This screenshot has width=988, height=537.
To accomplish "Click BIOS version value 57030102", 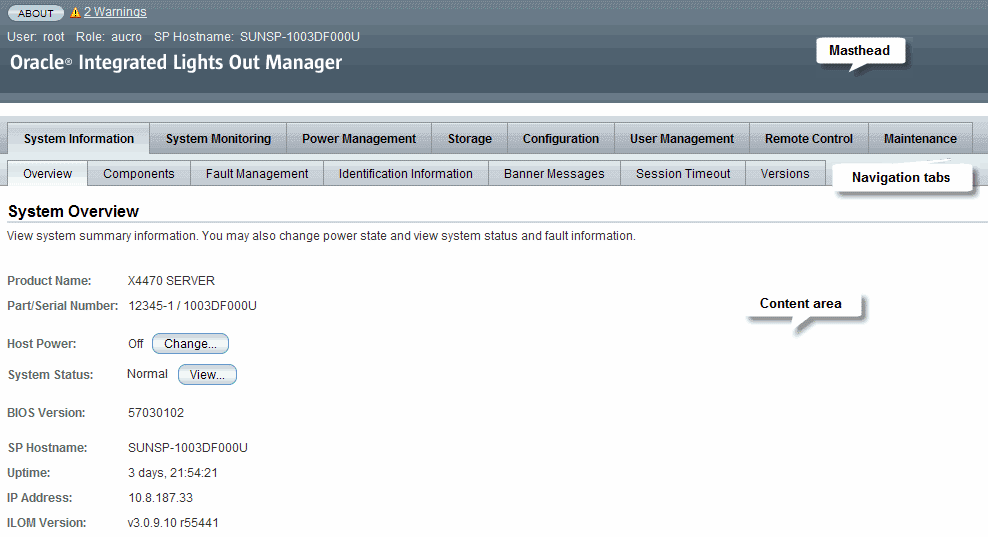I will [x=156, y=413].
